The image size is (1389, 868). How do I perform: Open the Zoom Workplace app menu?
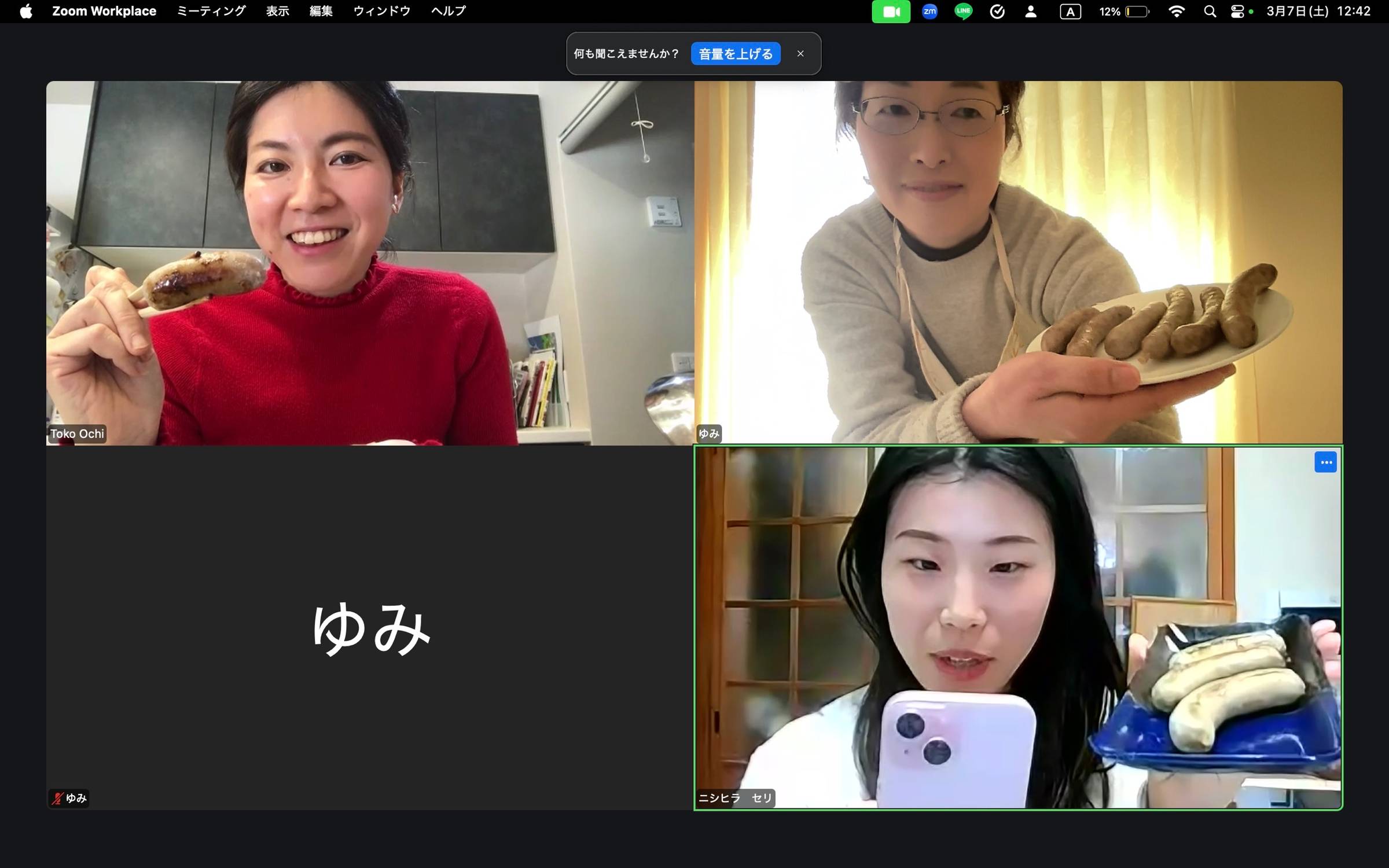coord(104,12)
